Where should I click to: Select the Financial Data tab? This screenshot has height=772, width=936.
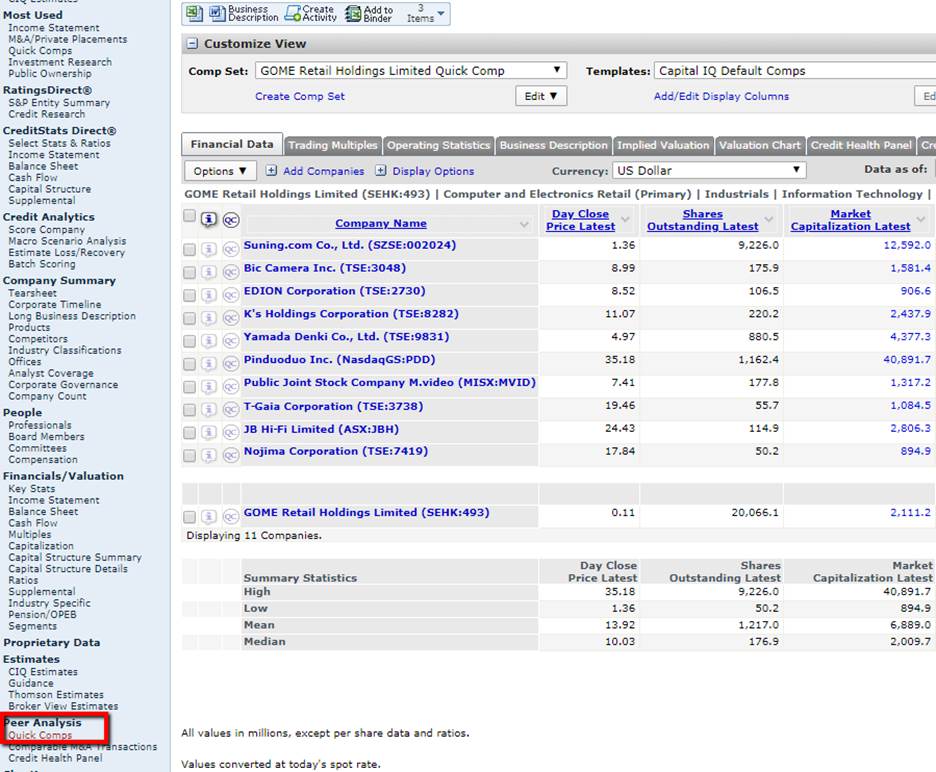[232, 144]
